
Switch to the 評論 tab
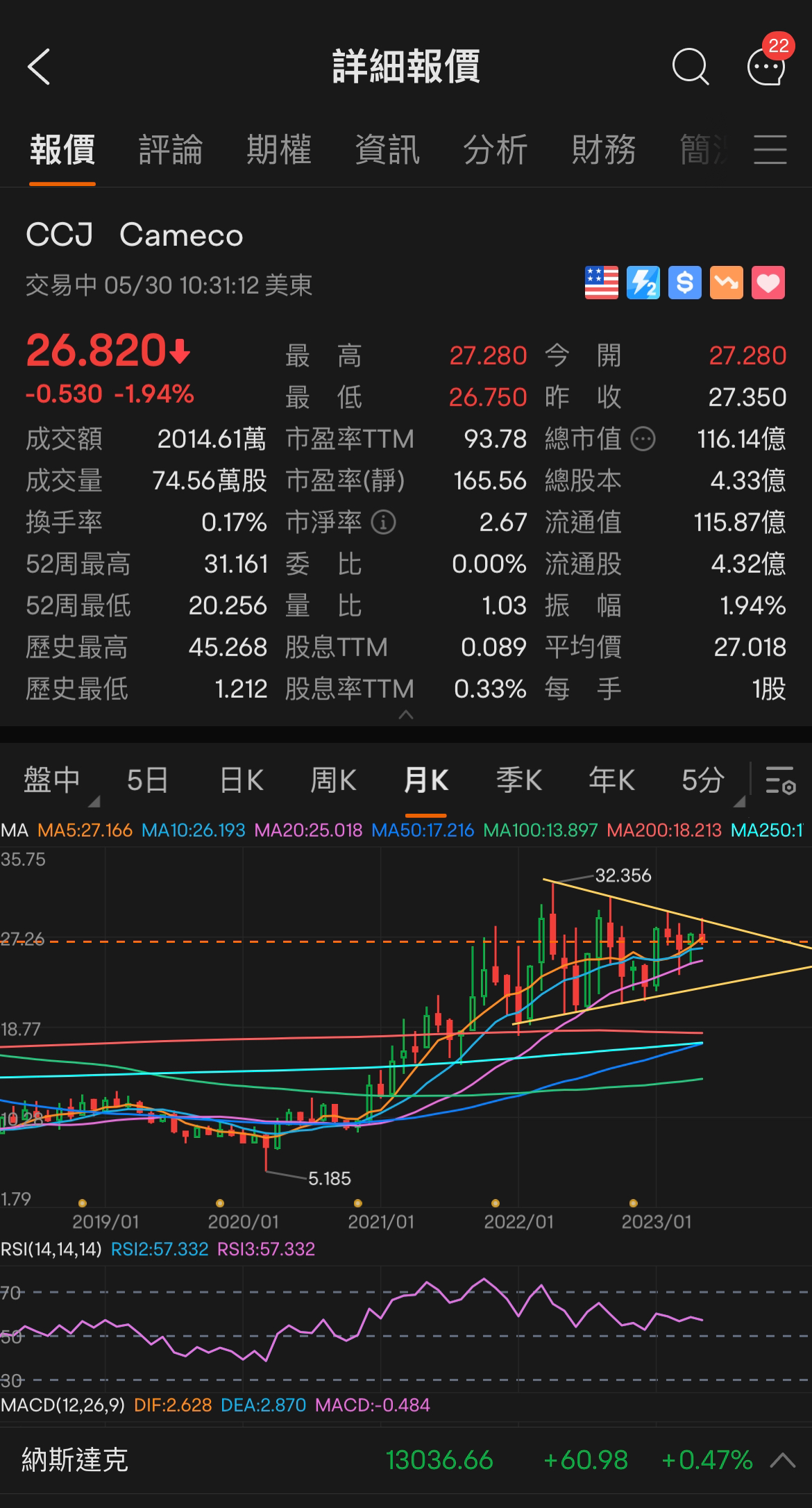pyautogui.click(x=171, y=149)
